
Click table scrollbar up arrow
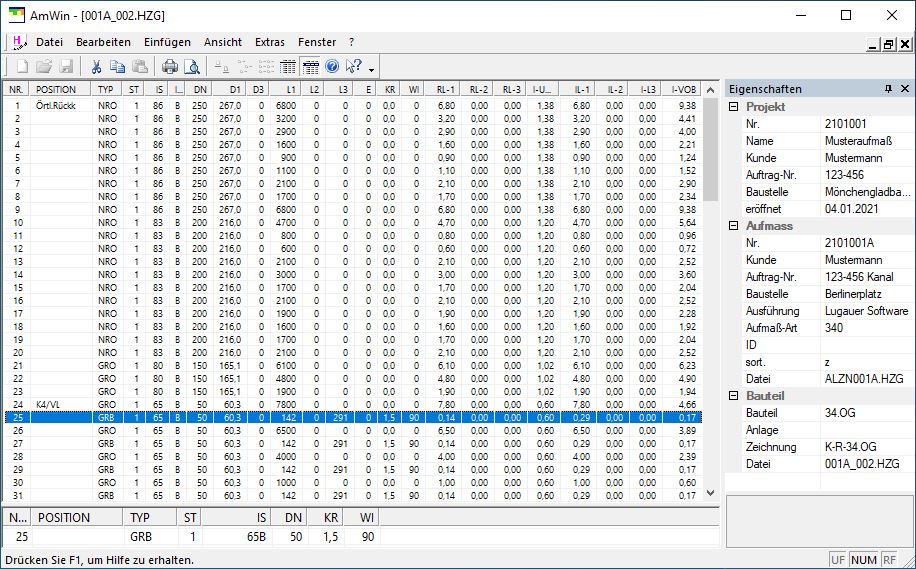point(710,90)
